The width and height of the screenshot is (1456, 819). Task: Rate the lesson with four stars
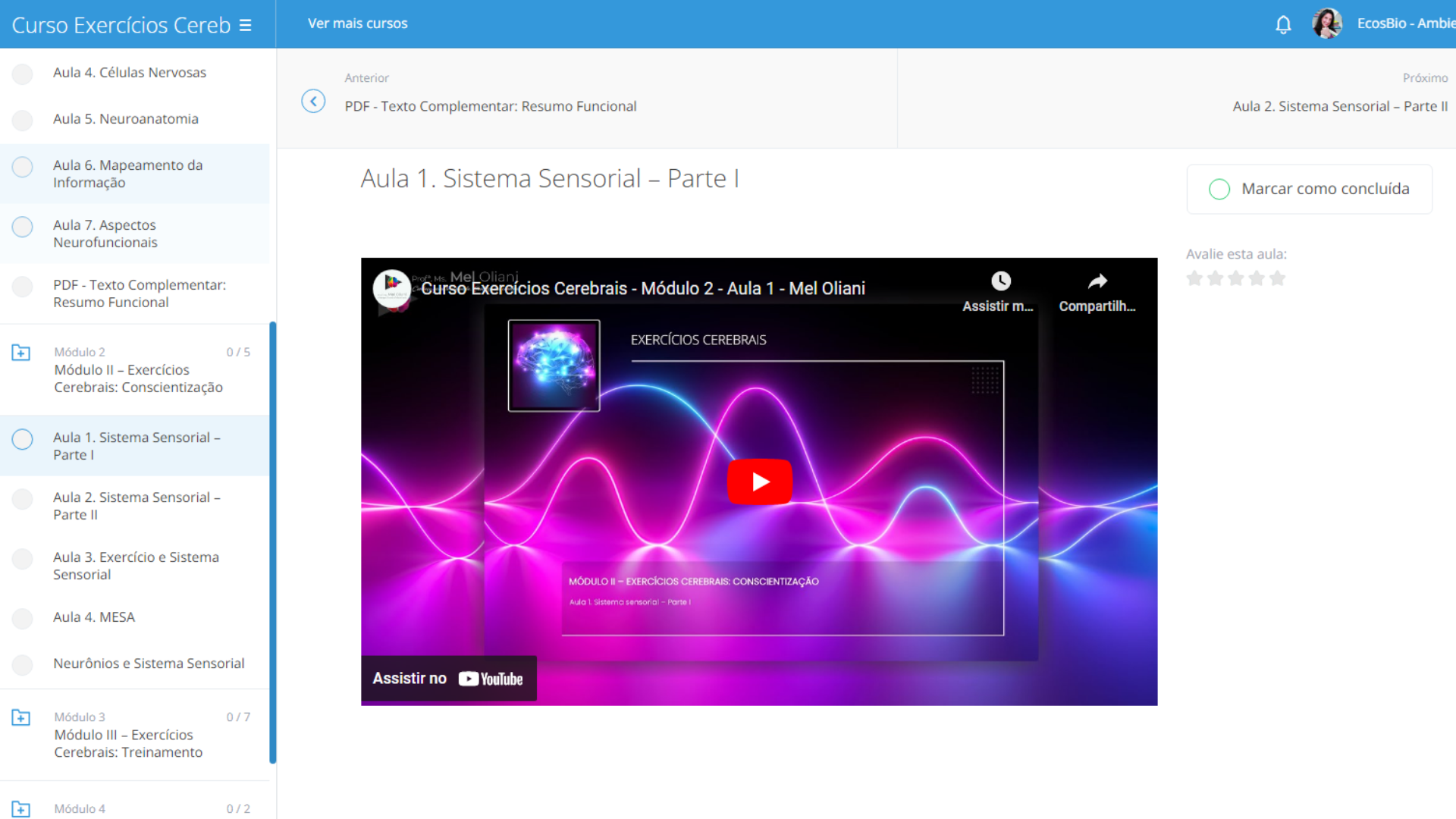pyautogui.click(x=1257, y=278)
